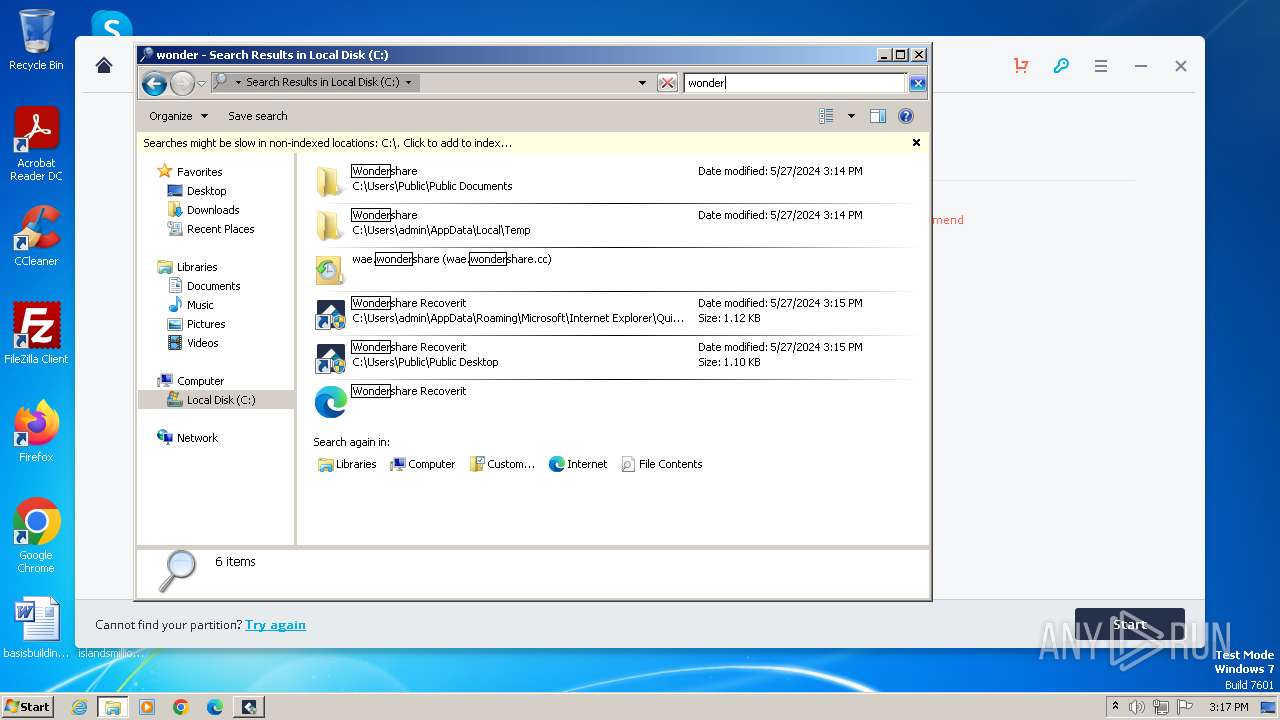Open Windows Media Player taskbar icon
The width and height of the screenshot is (1280, 720).
pyautogui.click(x=147, y=707)
